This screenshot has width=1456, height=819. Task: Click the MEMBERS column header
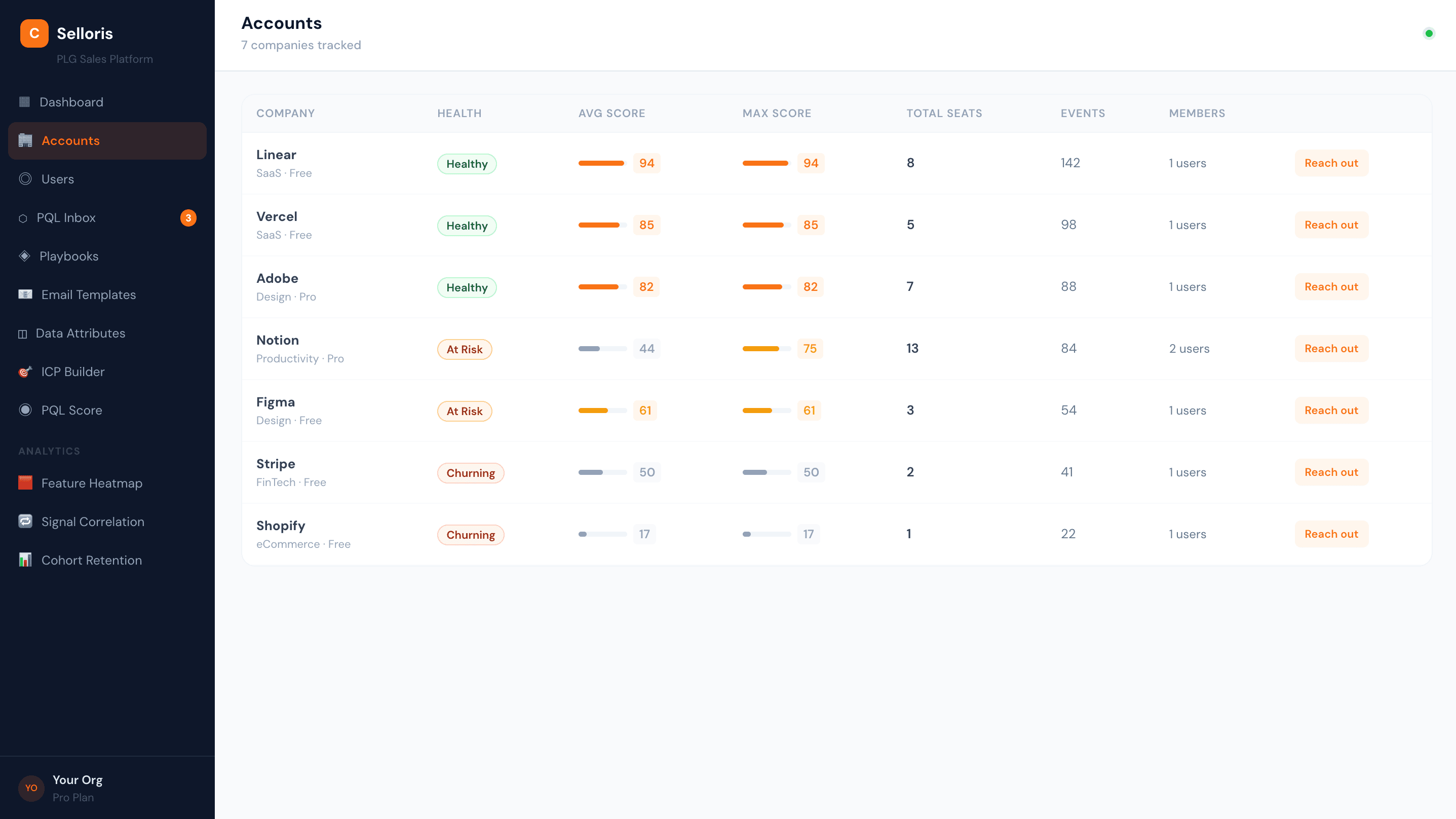[x=1197, y=113]
